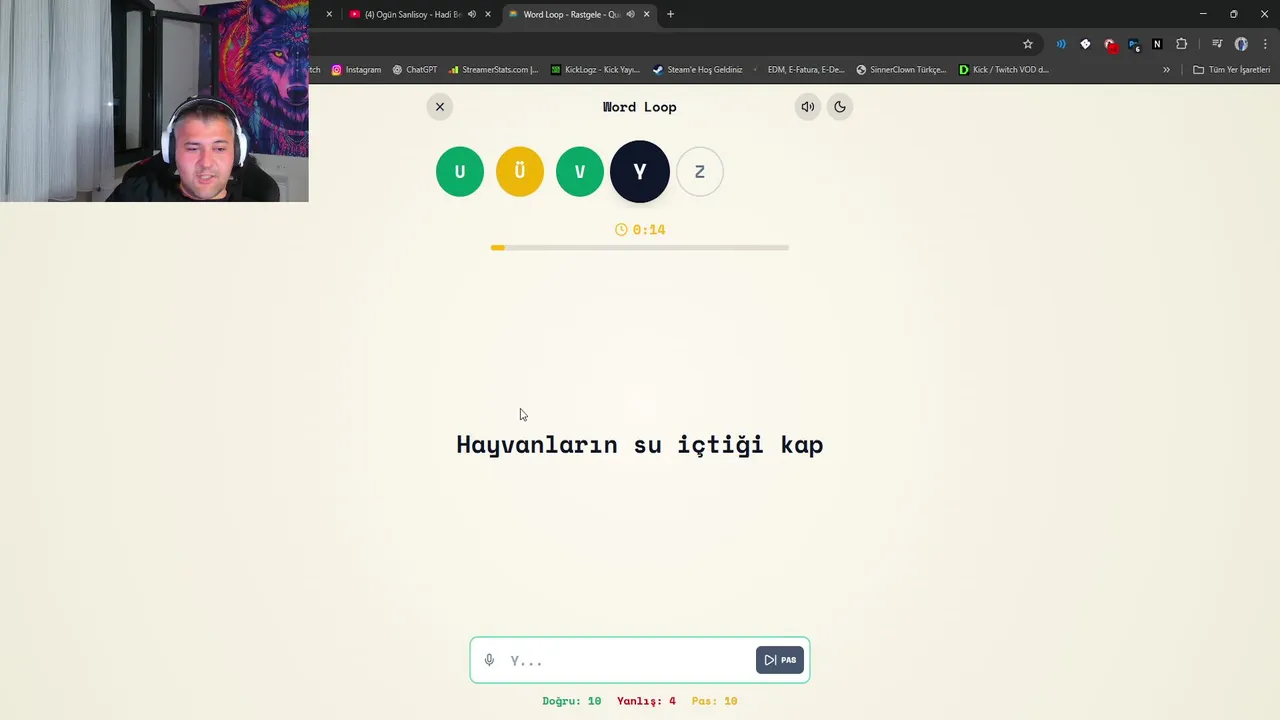
Task: Click the clock icon beside 0:14
Action: [x=621, y=230]
